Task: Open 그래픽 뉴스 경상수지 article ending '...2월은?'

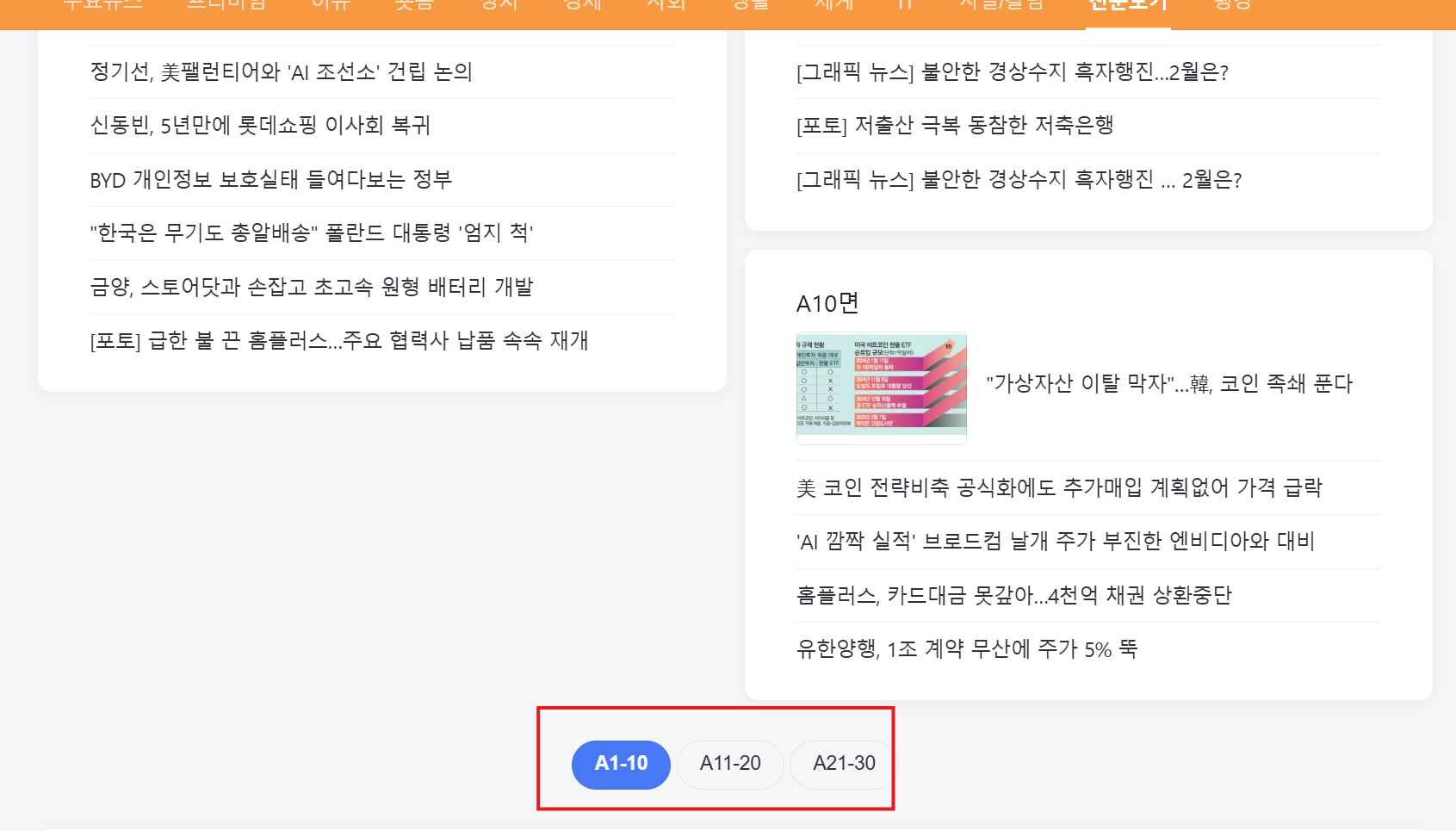Action: click(1013, 72)
